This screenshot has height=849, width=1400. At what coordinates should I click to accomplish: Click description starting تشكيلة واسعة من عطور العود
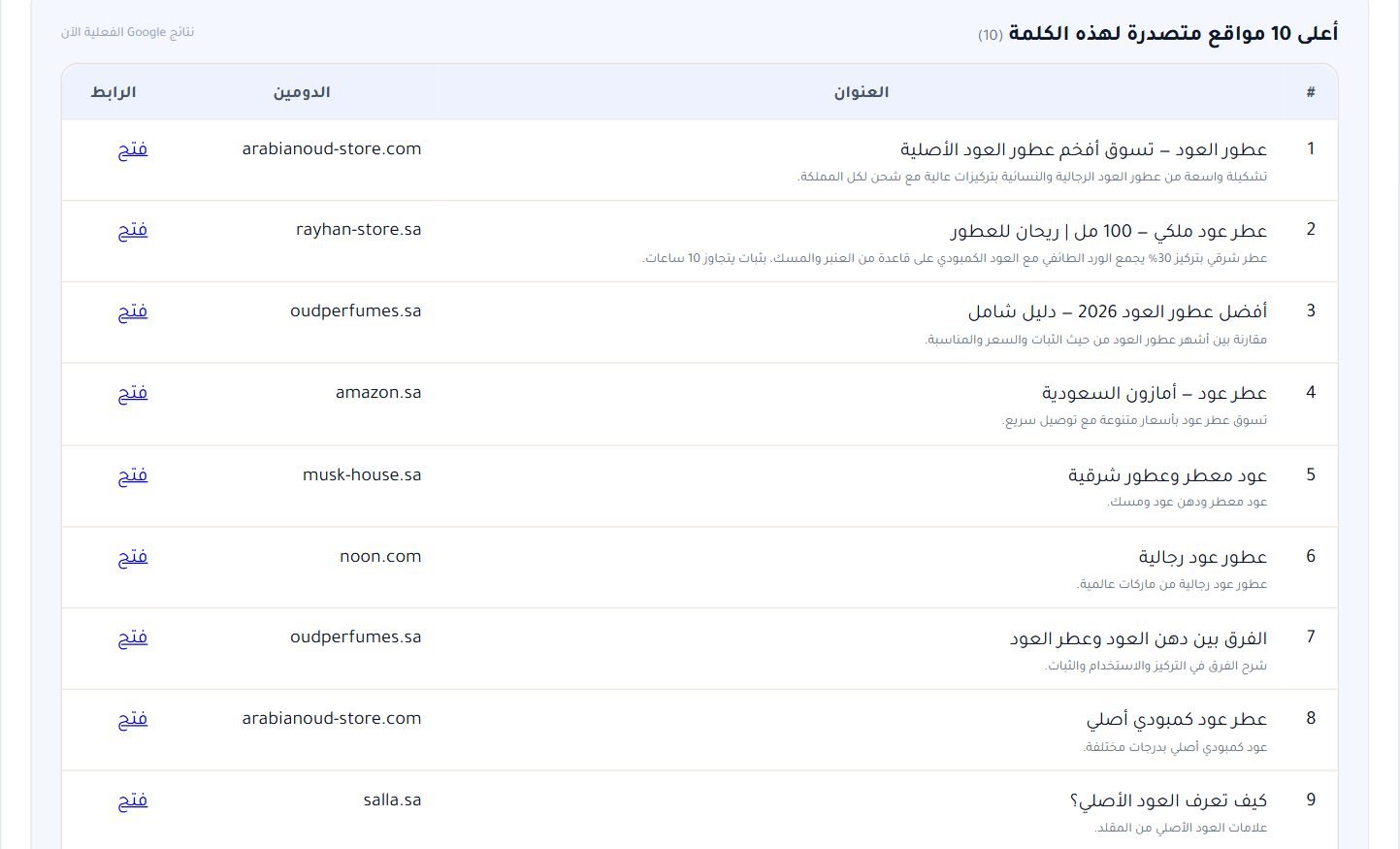(x=1032, y=177)
